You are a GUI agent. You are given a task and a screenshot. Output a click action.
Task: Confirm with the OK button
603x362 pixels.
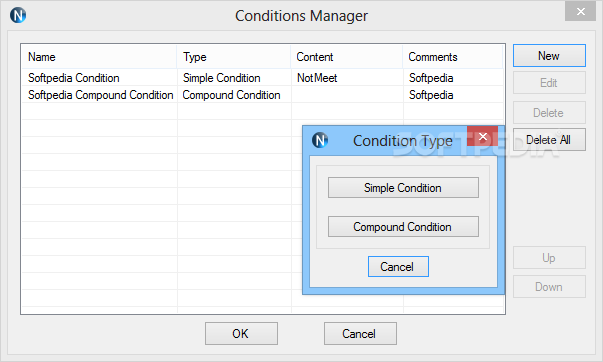click(241, 334)
